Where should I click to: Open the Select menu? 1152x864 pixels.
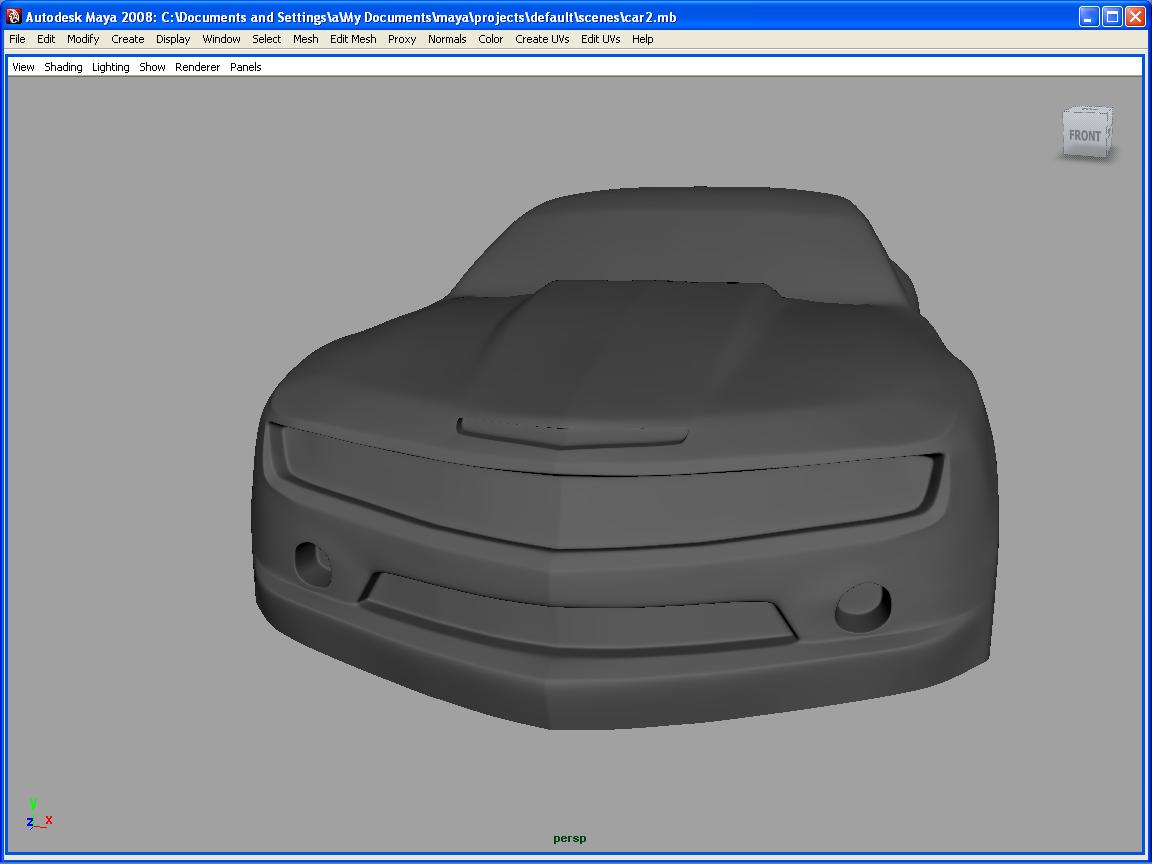point(267,39)
